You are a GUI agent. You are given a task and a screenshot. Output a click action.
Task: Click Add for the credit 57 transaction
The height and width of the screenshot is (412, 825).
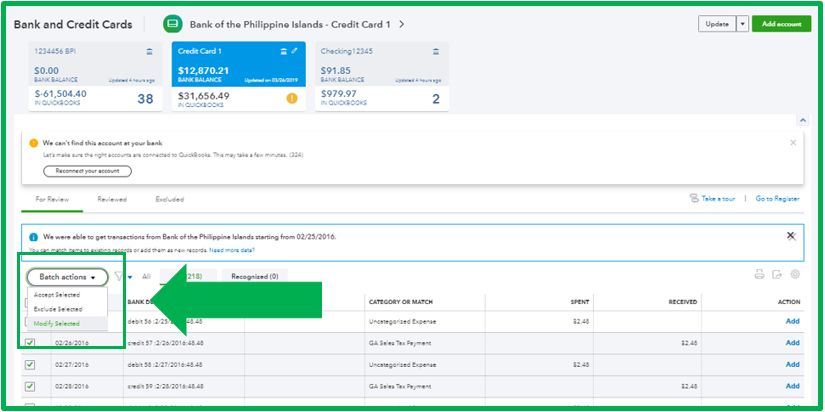792,343
